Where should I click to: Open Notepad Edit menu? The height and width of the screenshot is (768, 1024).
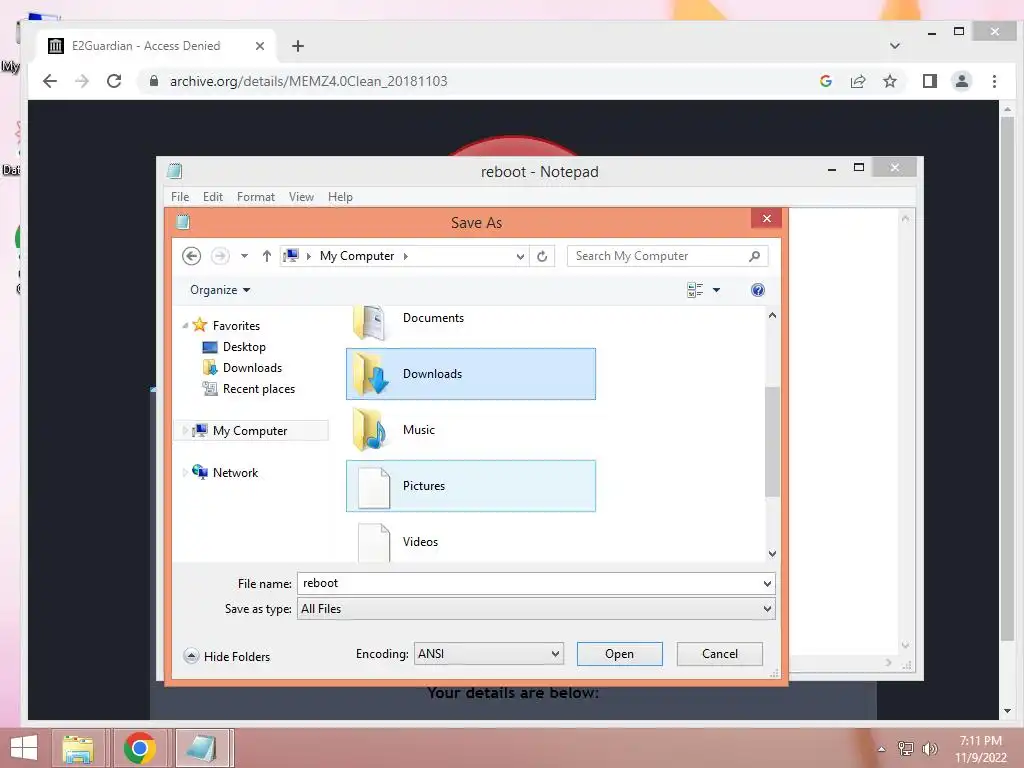(x=213, y=197)
